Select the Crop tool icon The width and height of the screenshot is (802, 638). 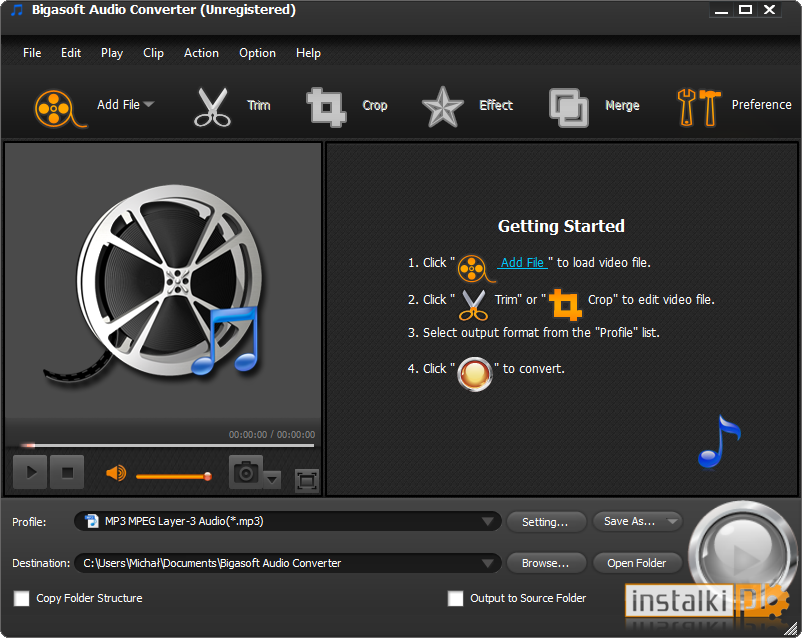[326, 107]
